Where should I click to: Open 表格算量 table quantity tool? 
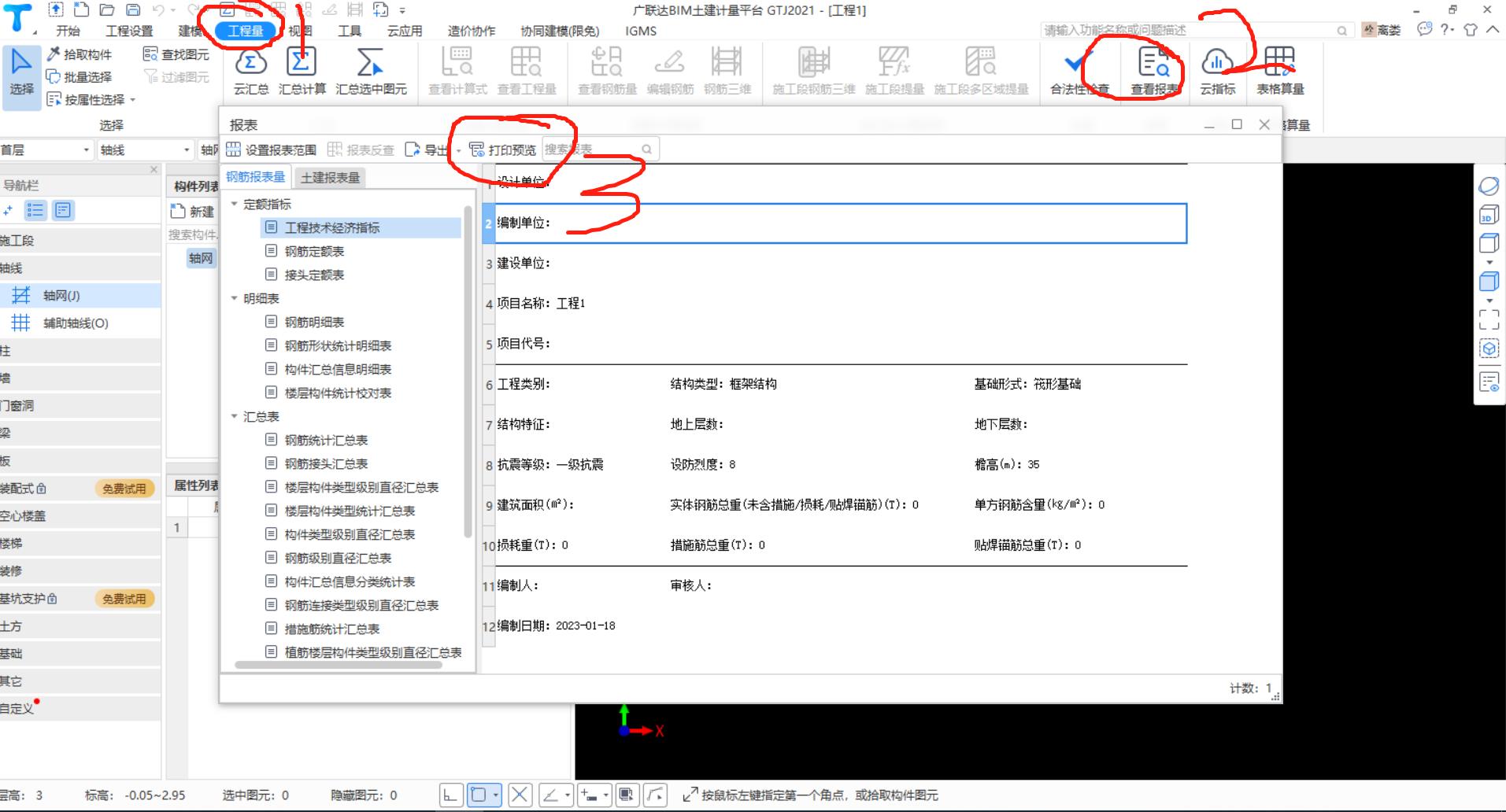coord(1280,71)
